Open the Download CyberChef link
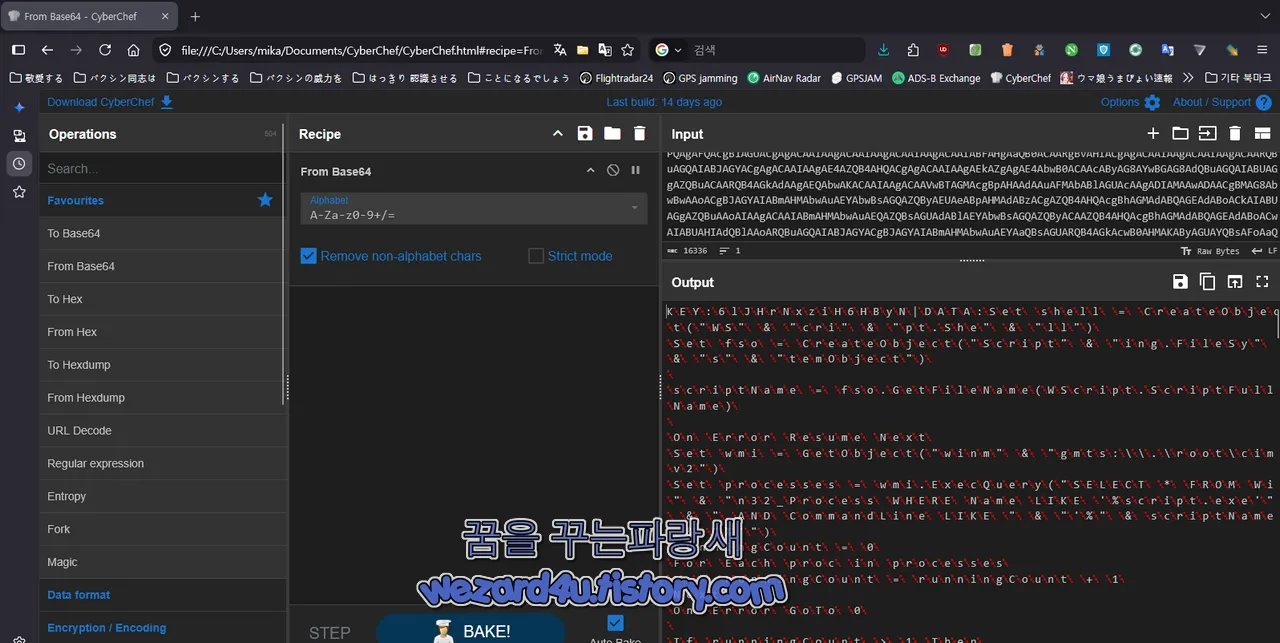This screenshot has width=1280, height=643. (x=110, y=102)
